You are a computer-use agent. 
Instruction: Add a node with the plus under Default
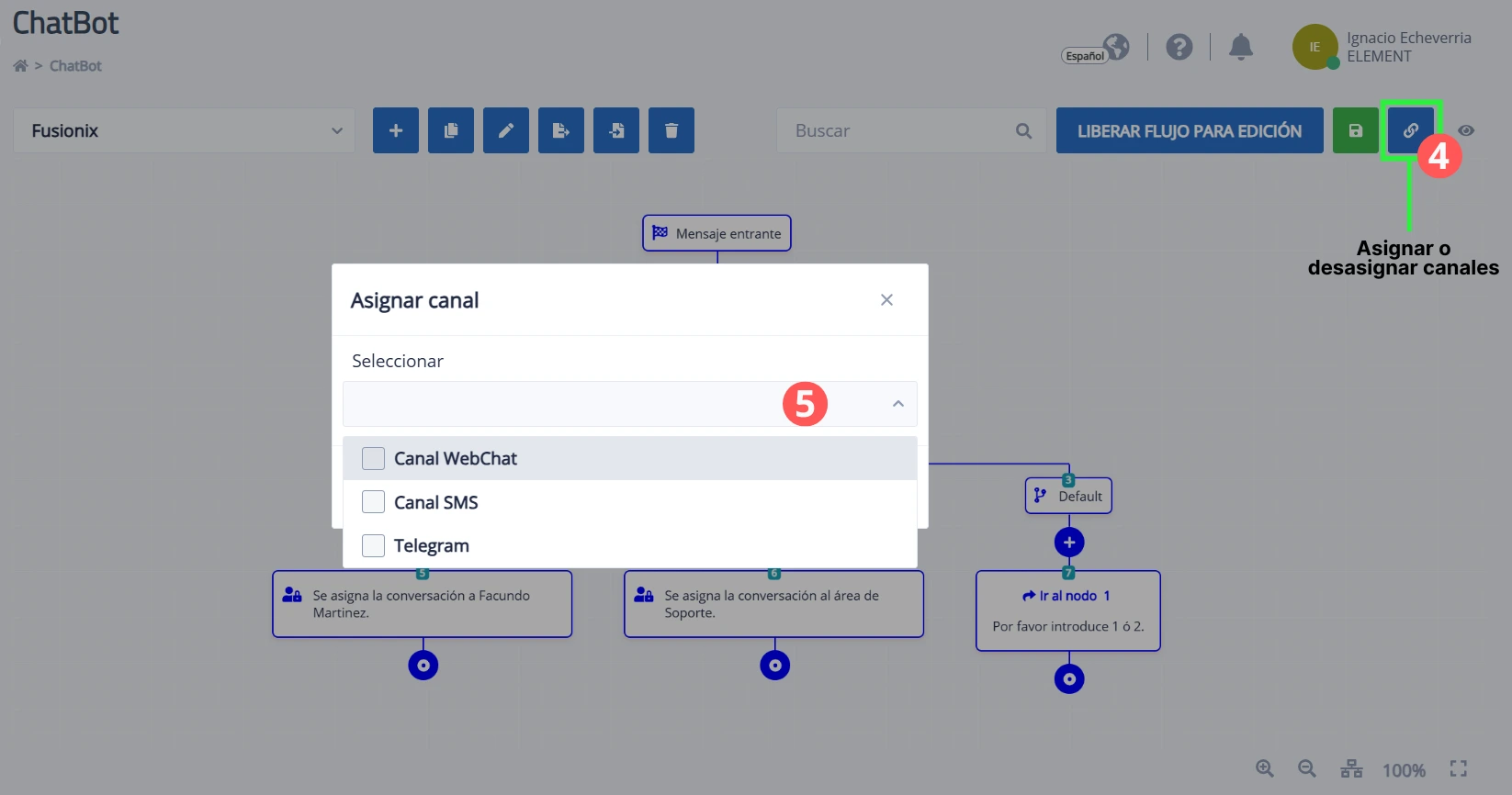(x=1069, y=543)
